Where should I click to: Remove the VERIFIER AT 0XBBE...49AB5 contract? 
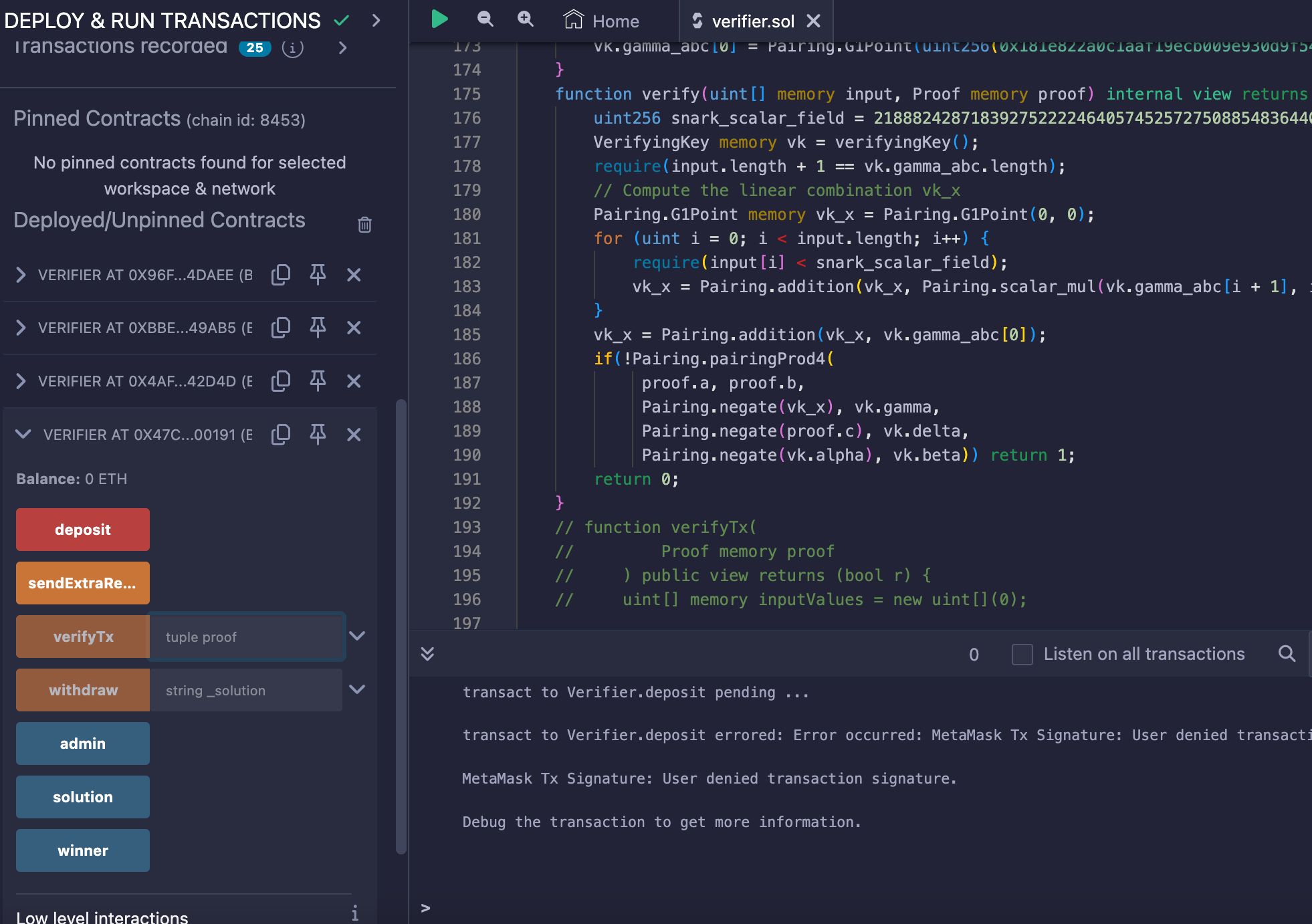click(354, 328)
